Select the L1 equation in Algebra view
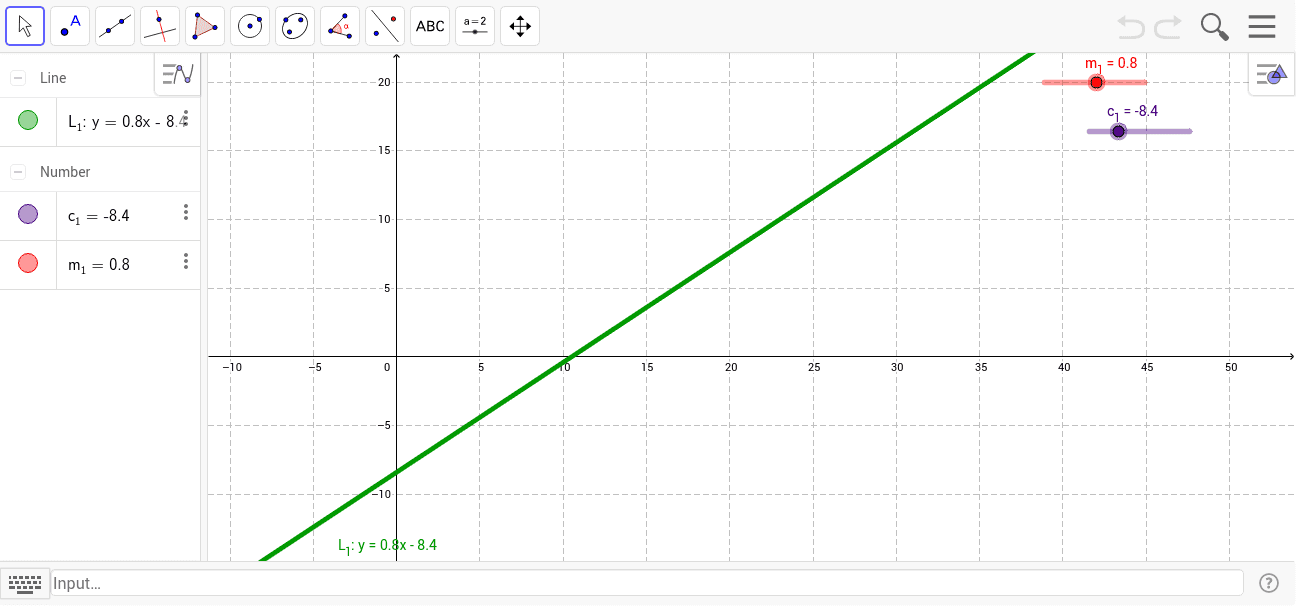Image resolution: width=1296 pixels, height=606 pixels. (x=128, y=122)
